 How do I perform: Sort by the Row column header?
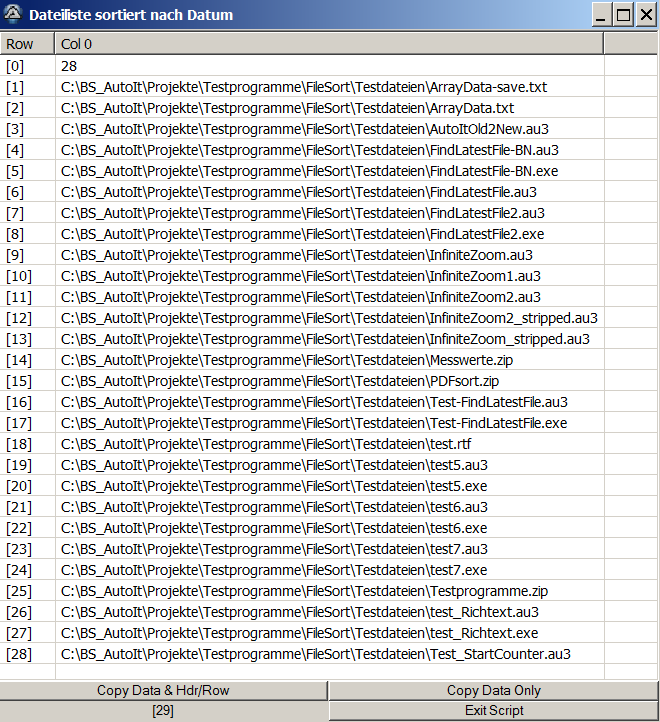27,44
